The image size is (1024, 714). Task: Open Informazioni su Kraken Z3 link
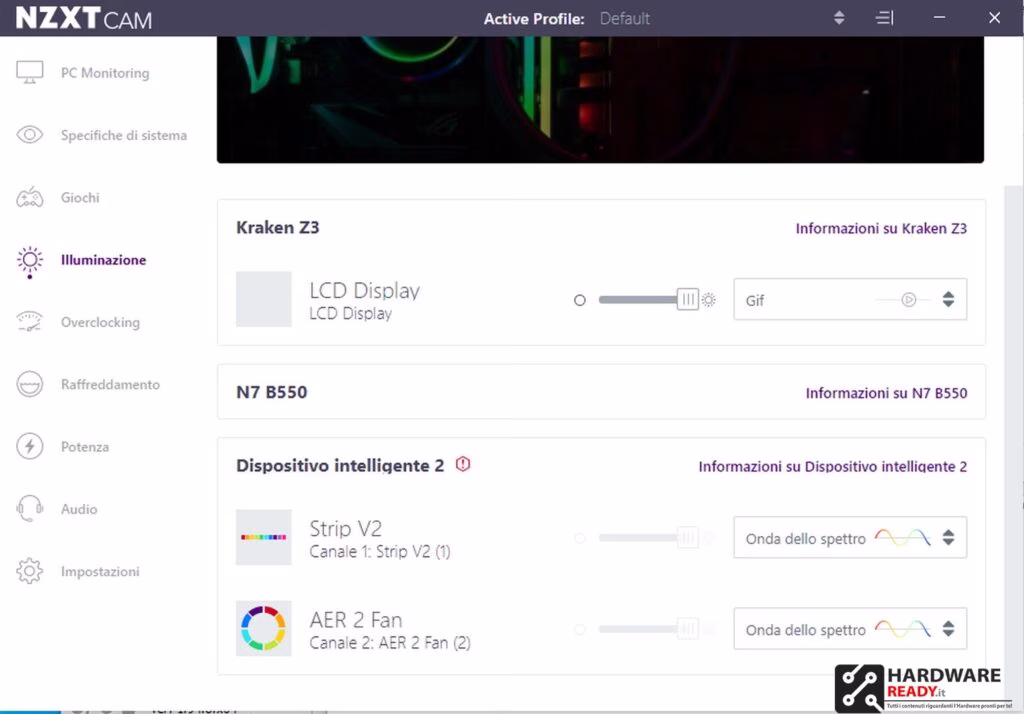(x=881, y=228)
